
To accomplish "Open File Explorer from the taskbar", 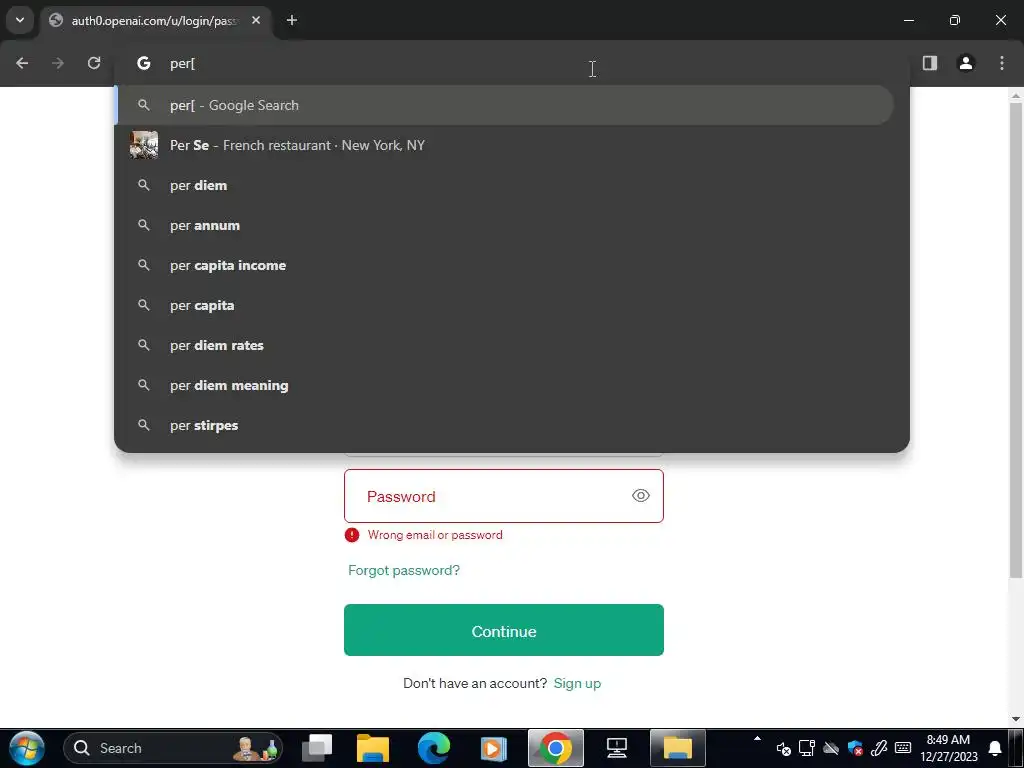I will pyautogui.click(x=373, y=748).
